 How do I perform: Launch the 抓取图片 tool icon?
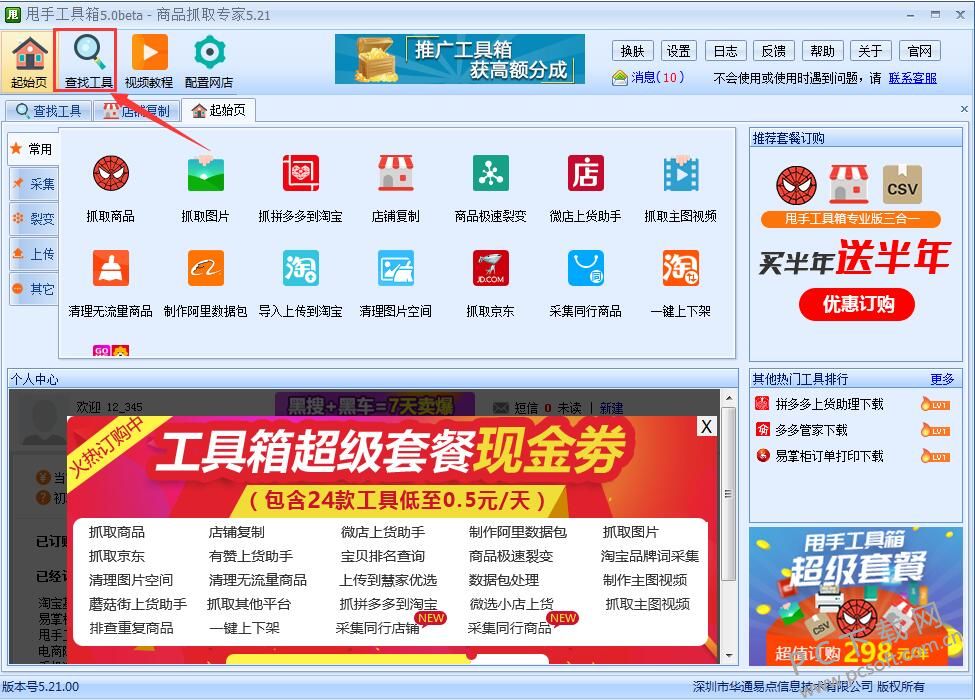click(x=206, y=173)
